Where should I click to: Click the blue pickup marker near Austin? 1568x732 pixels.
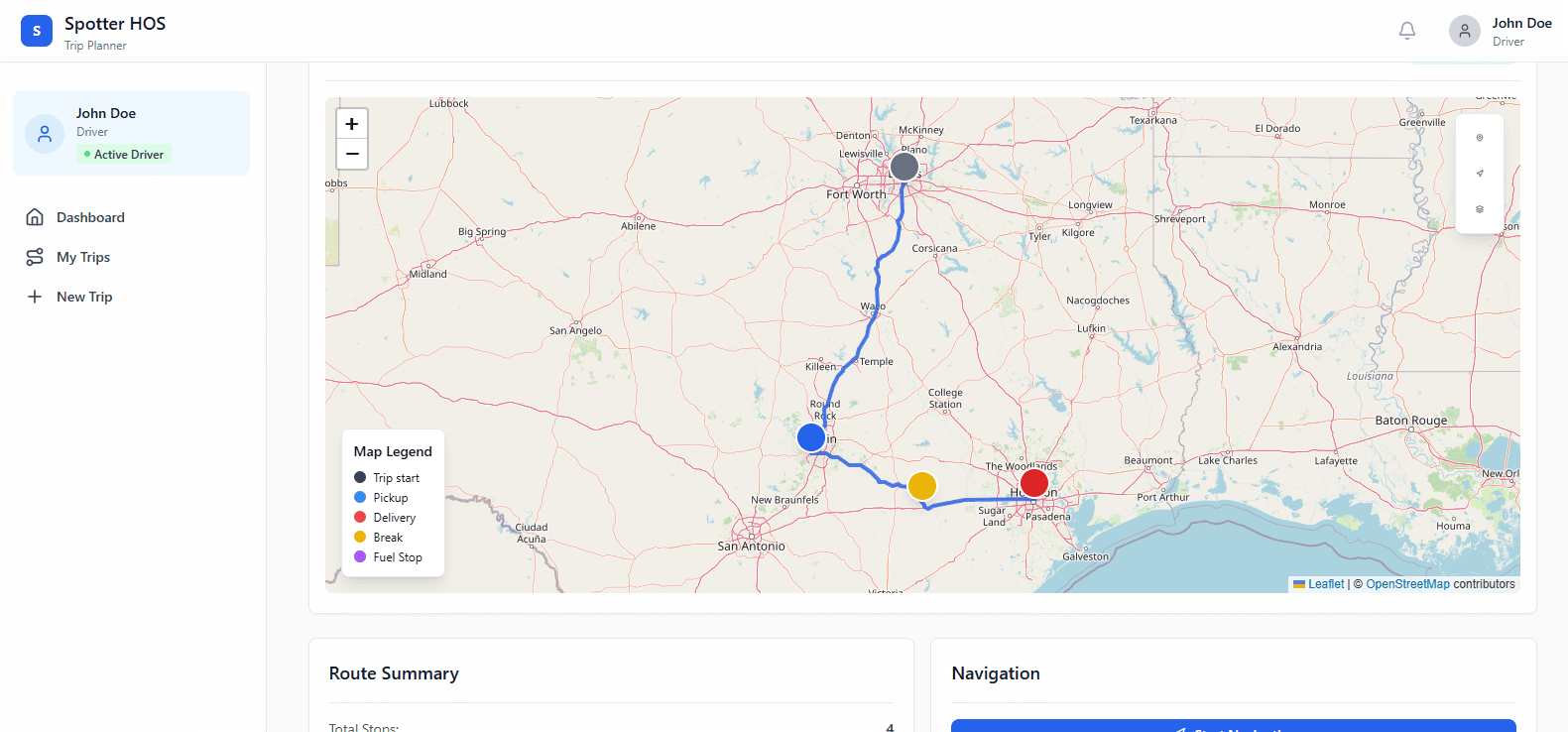811,437
